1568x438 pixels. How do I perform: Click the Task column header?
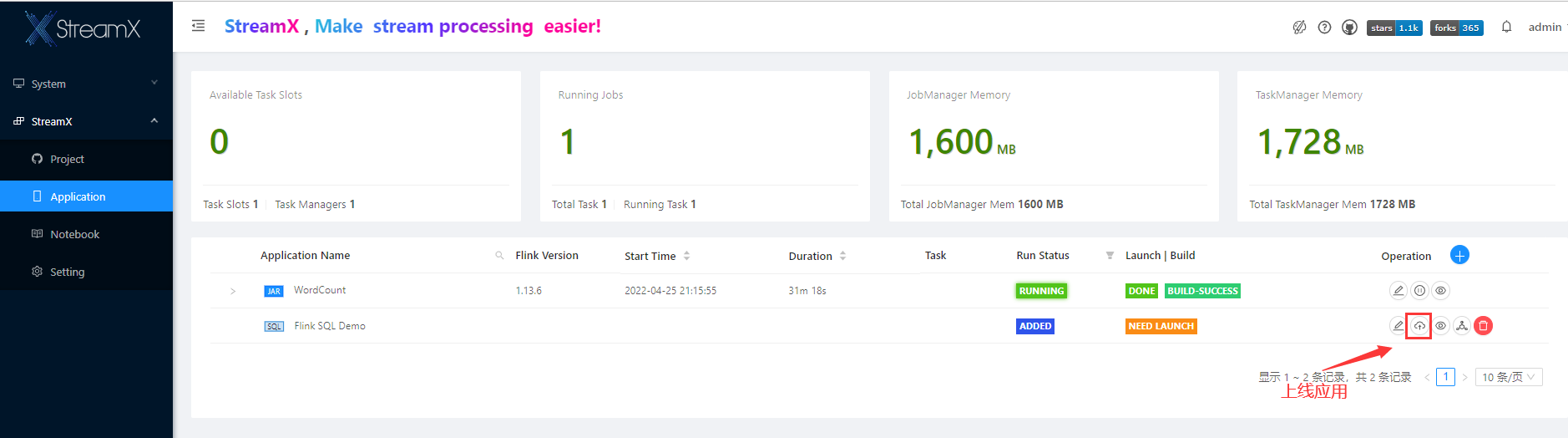coord(936,256)
